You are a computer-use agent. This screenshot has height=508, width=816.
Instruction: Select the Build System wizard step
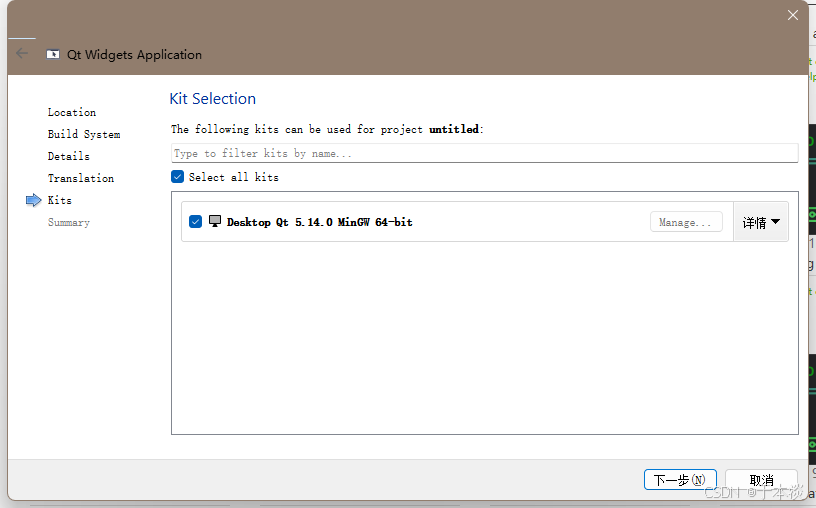(x=84, y=134)
